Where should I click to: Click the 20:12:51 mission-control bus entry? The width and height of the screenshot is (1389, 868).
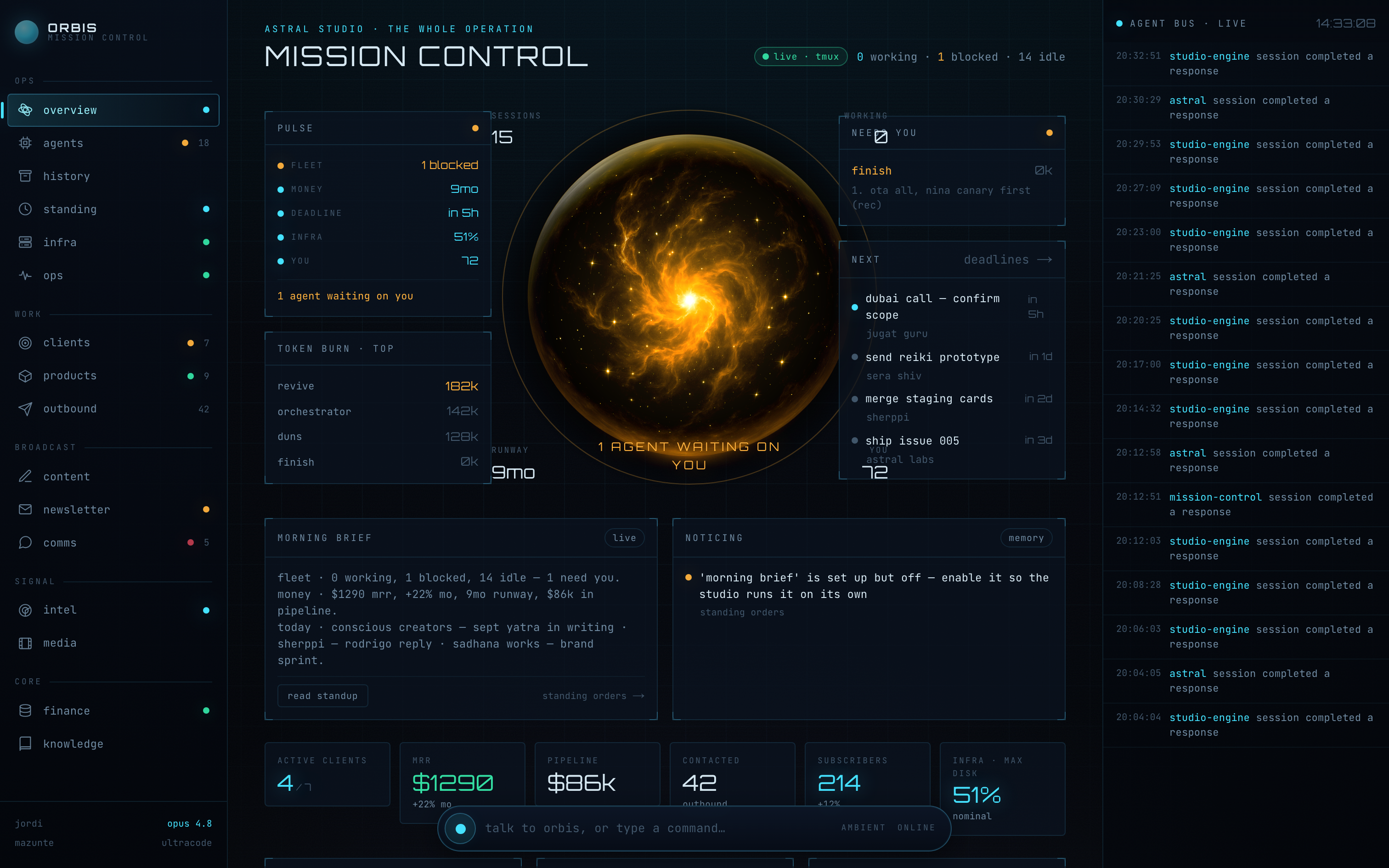[x=1246, y=505]
